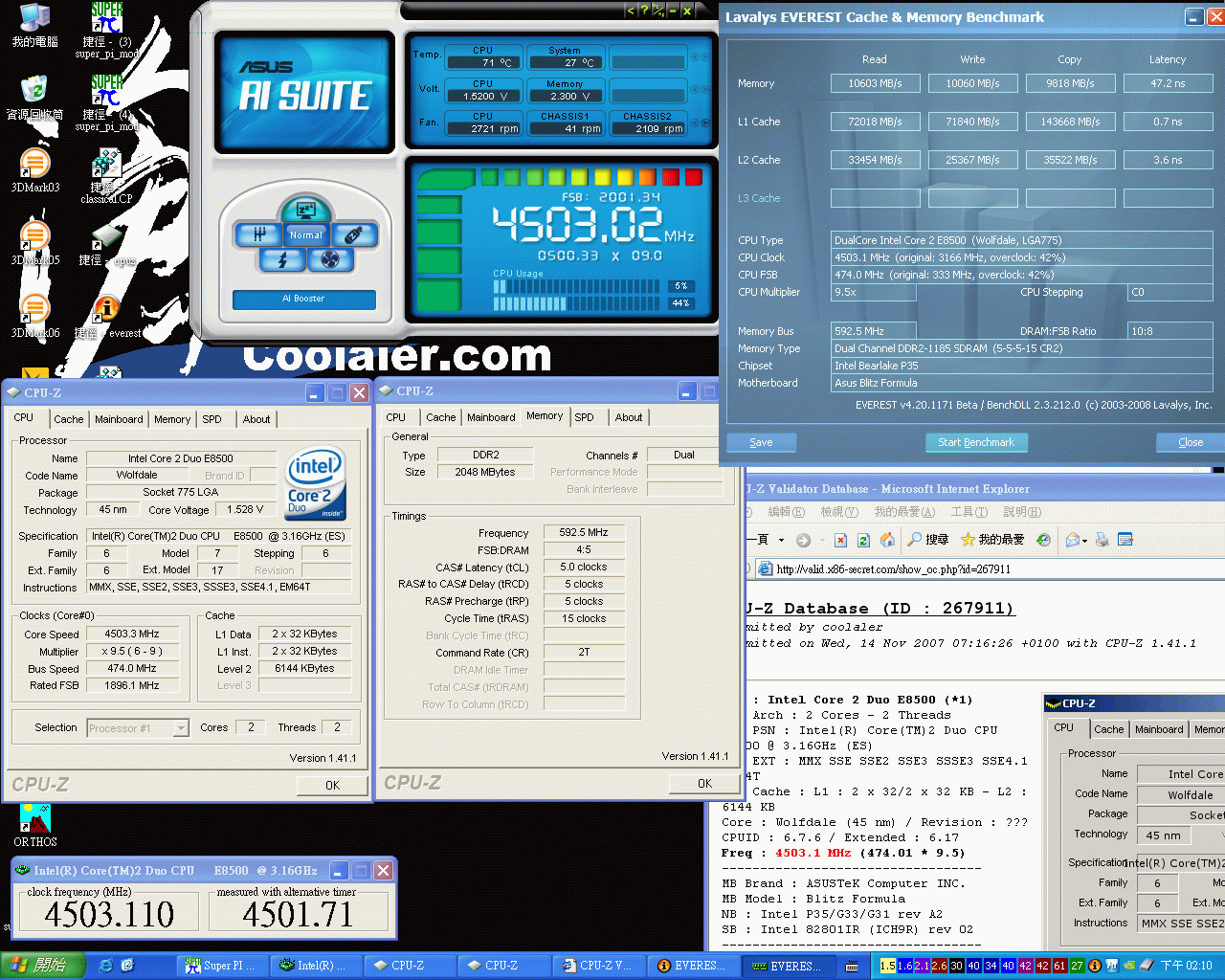Switch to CPU-Z V... IE window in taskbar

tap(600, 966)
